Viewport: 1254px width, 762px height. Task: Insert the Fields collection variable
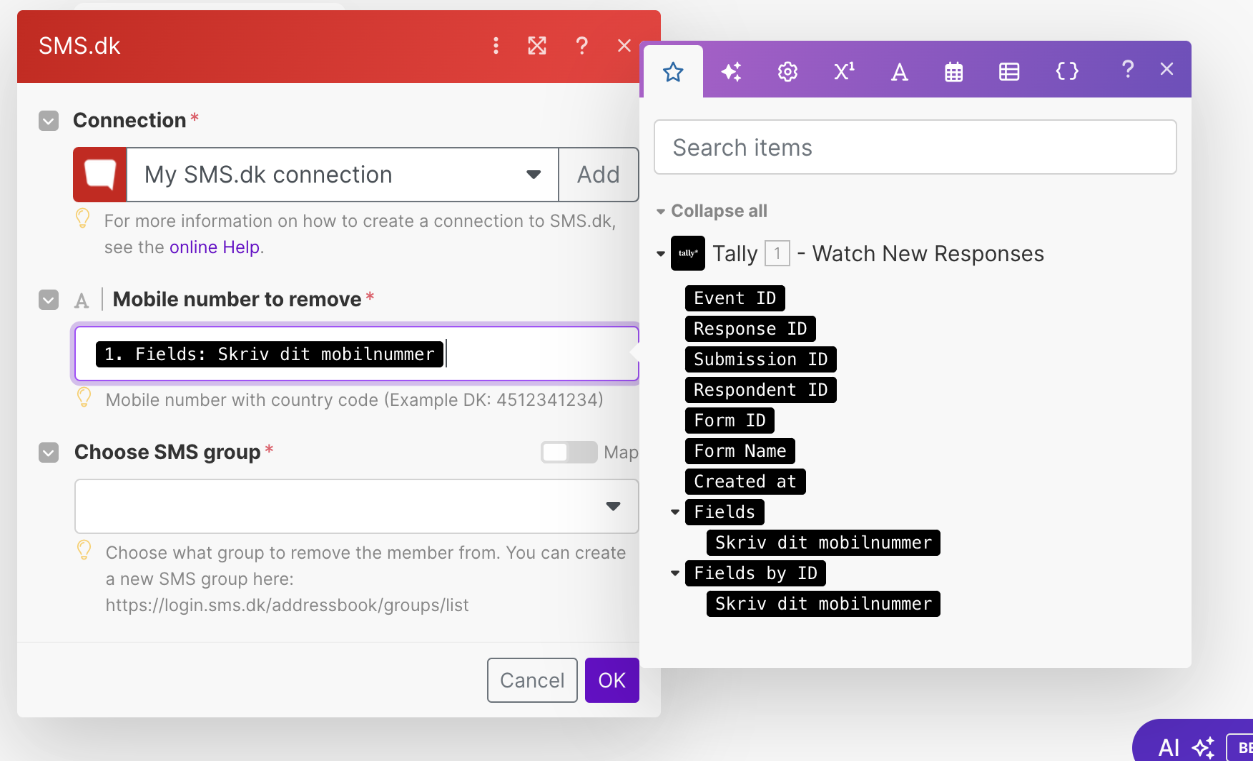pos(725,512)
